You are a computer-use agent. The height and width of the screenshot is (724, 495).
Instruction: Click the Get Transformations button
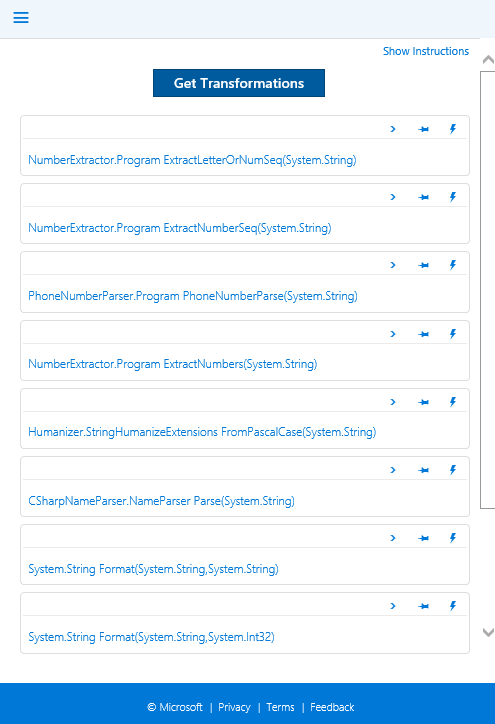(x=239, y=83)
